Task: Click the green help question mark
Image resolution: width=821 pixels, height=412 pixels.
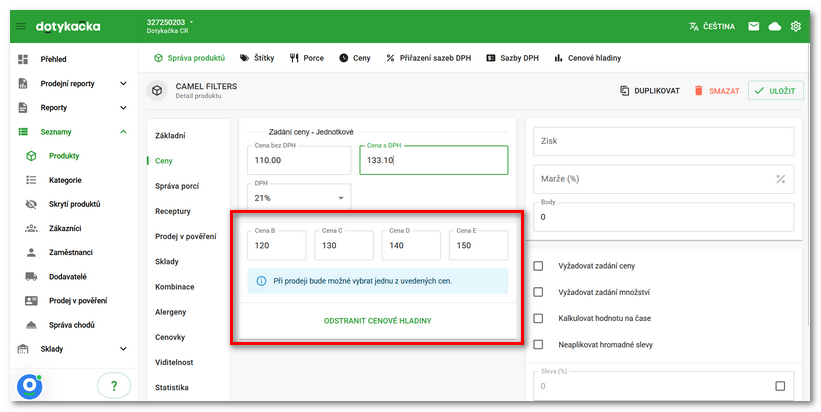Action: (x=114, y=386)
